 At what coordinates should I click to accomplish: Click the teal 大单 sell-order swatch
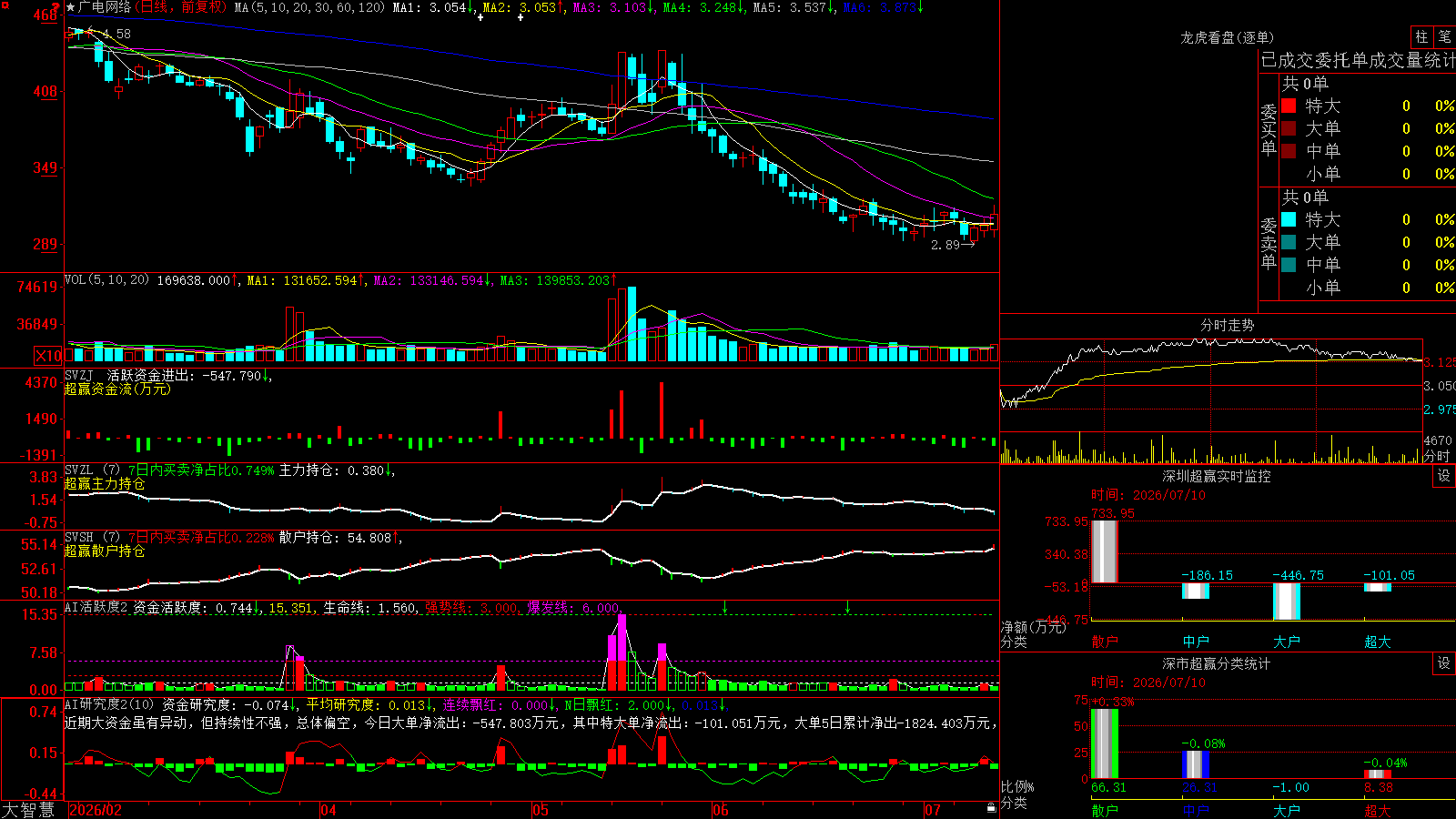coord(1289,242)
